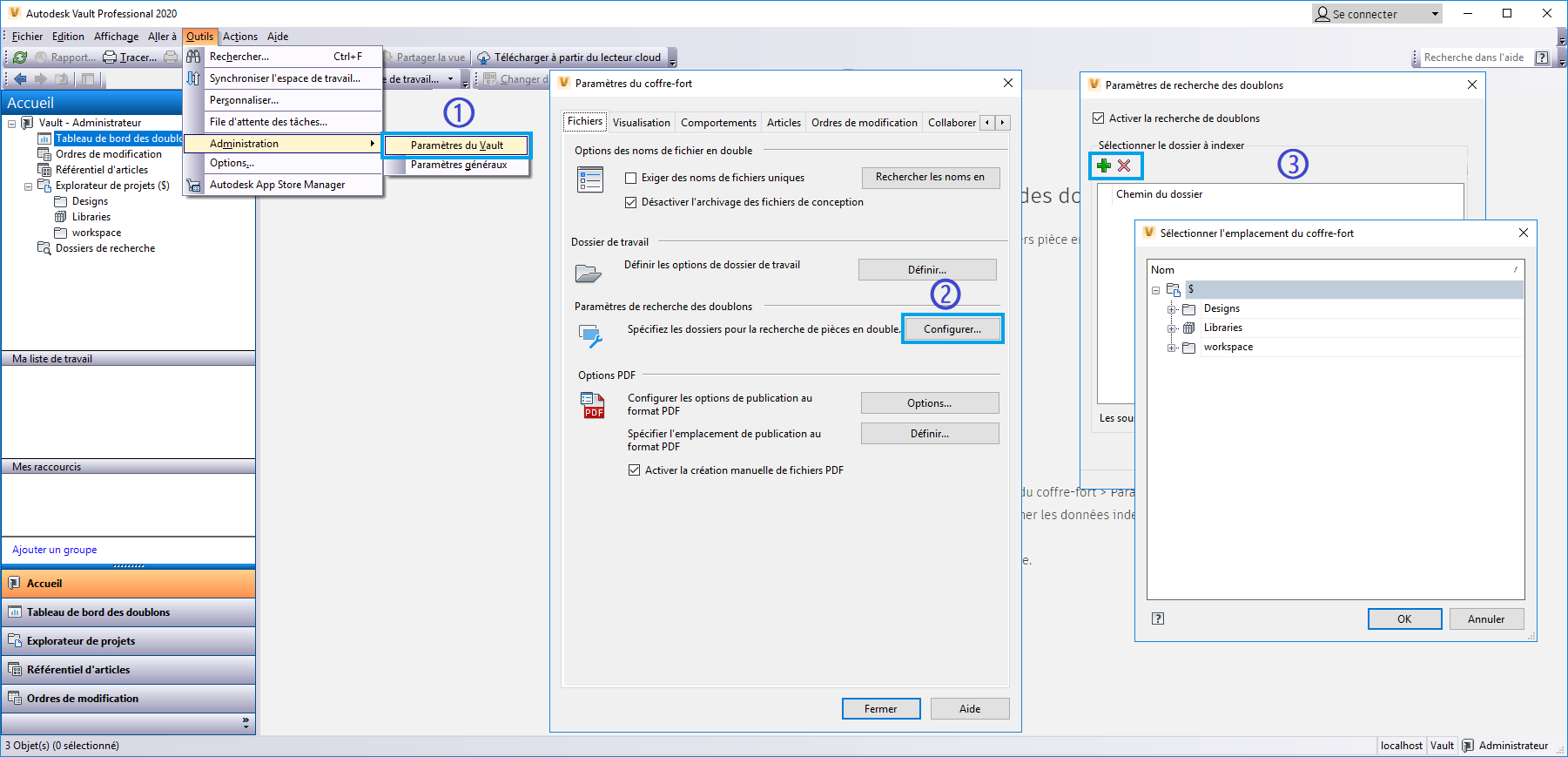
Task: Click the cart icon for Autodesk App Store Manager
Action: point(193,185)
